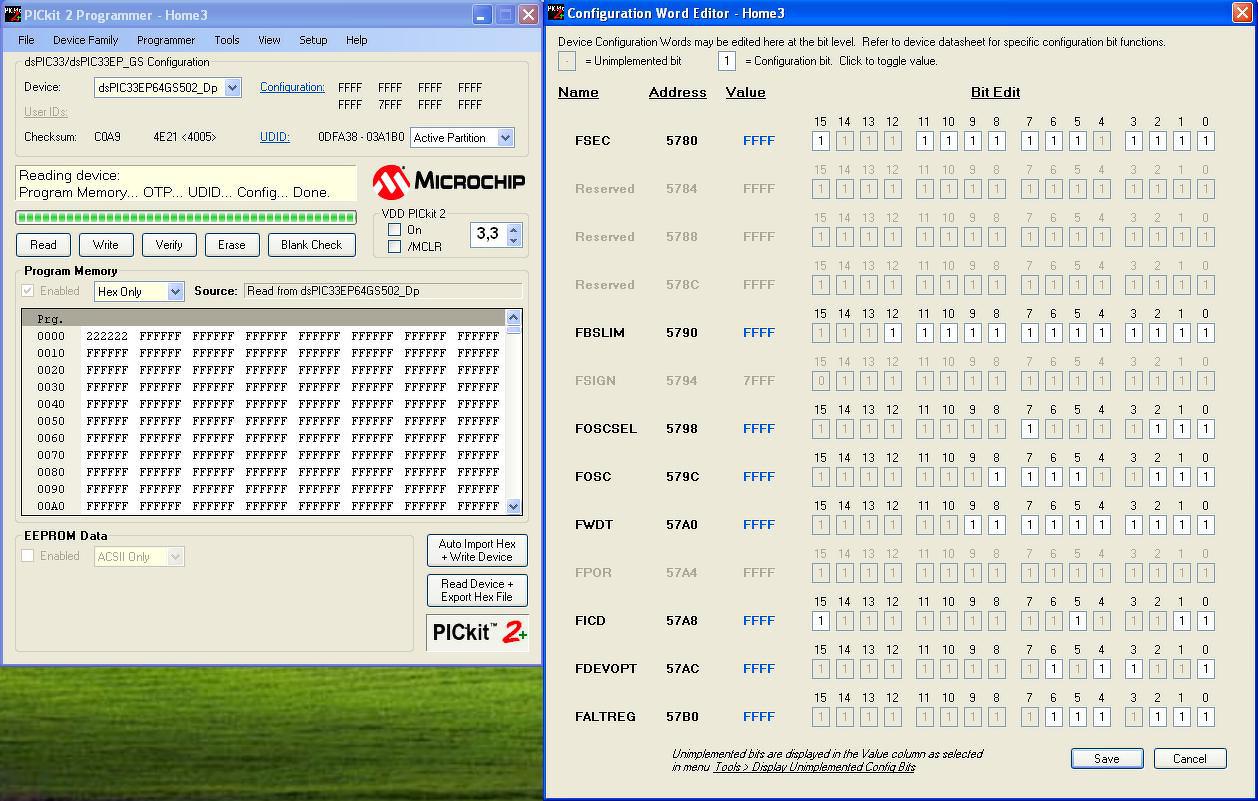Toggle the /MCLR checkbox
This screenshot has height=801, width=1258.
click(x=394, y=247)
